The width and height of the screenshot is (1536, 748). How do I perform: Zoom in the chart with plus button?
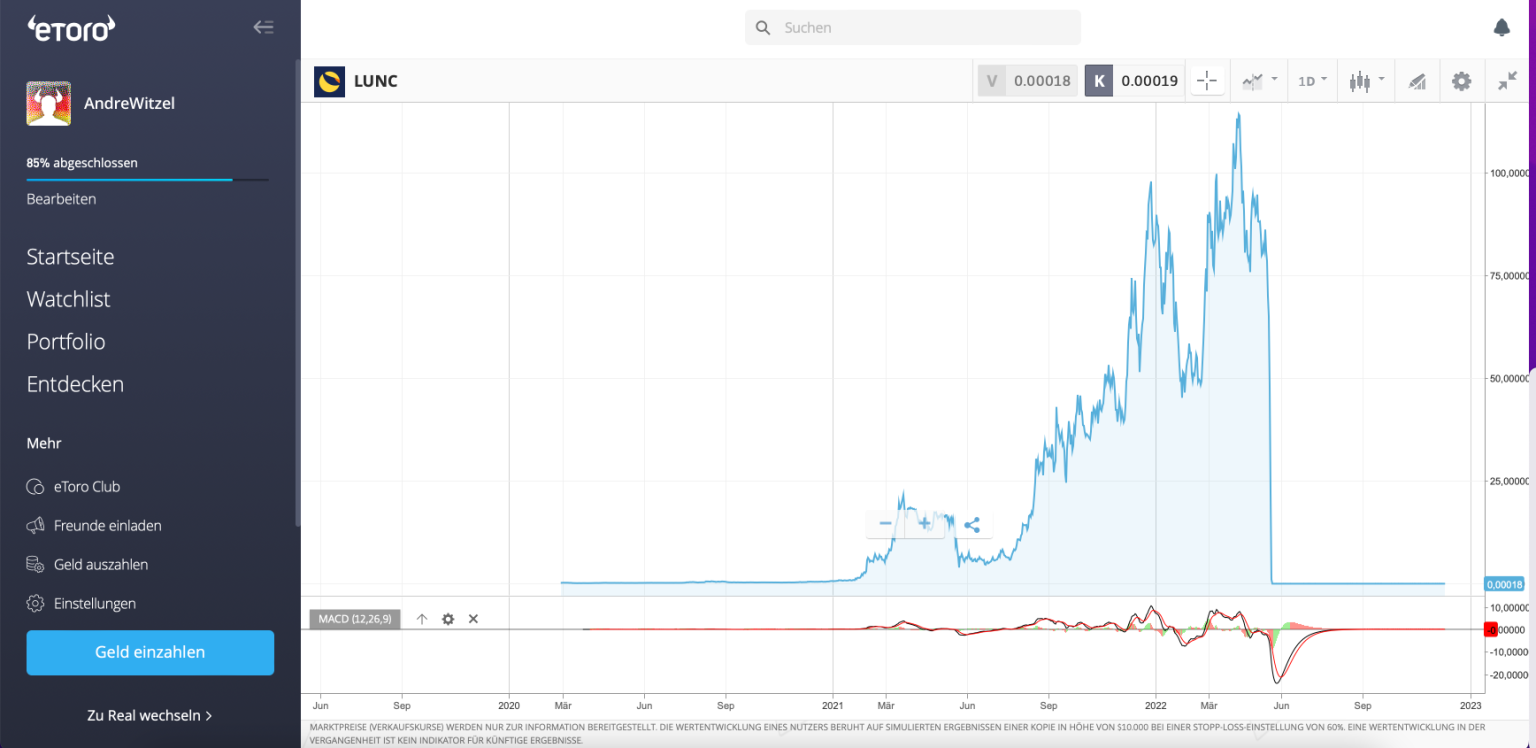click(924, 524)
